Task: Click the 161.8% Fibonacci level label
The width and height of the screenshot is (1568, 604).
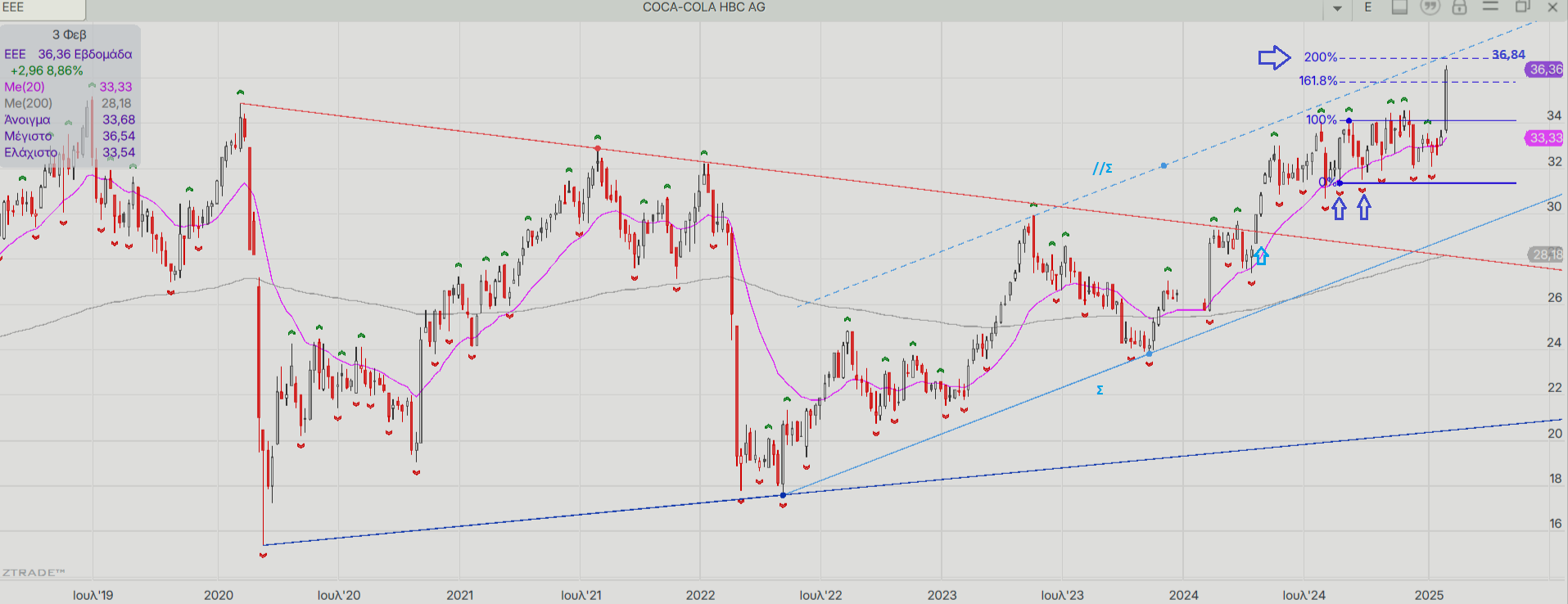Action: (1317, 80)
